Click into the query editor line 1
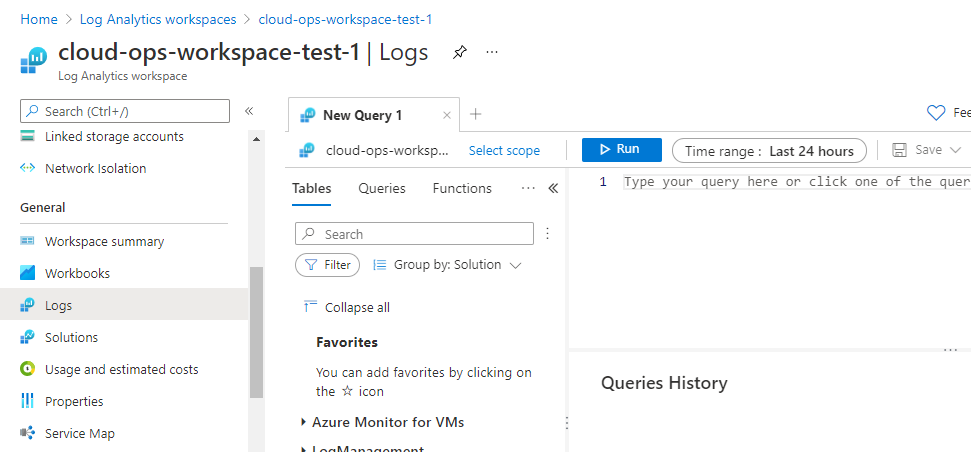The image size is (971, 452). click(x=797, y=181)
